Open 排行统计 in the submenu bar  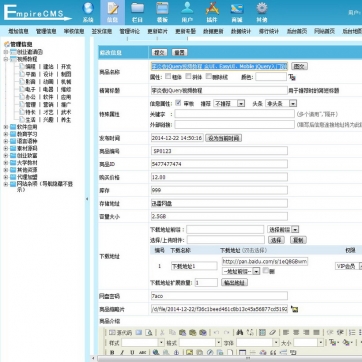click(x=269, y=31)
